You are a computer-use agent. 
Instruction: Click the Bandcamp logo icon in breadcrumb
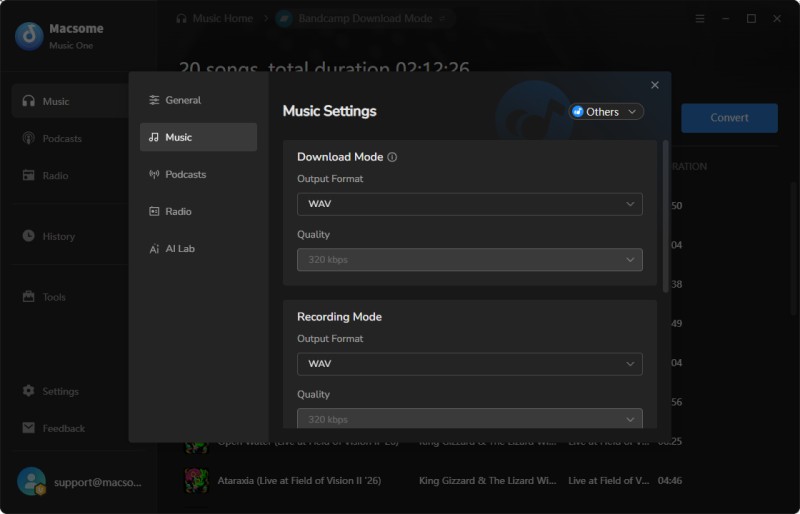click(284, 19)
